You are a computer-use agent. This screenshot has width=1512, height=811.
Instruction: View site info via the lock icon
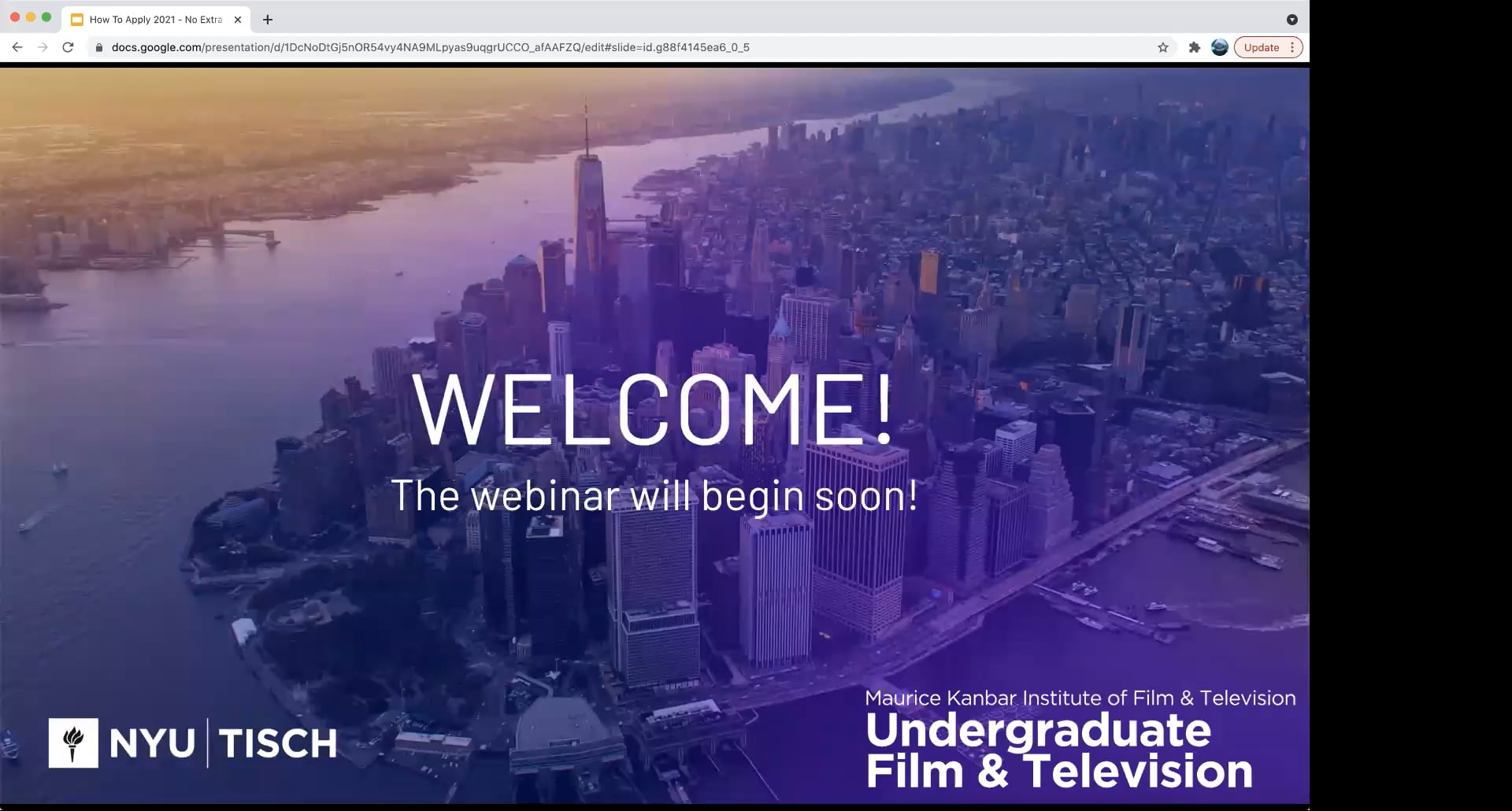click(99, 47)
